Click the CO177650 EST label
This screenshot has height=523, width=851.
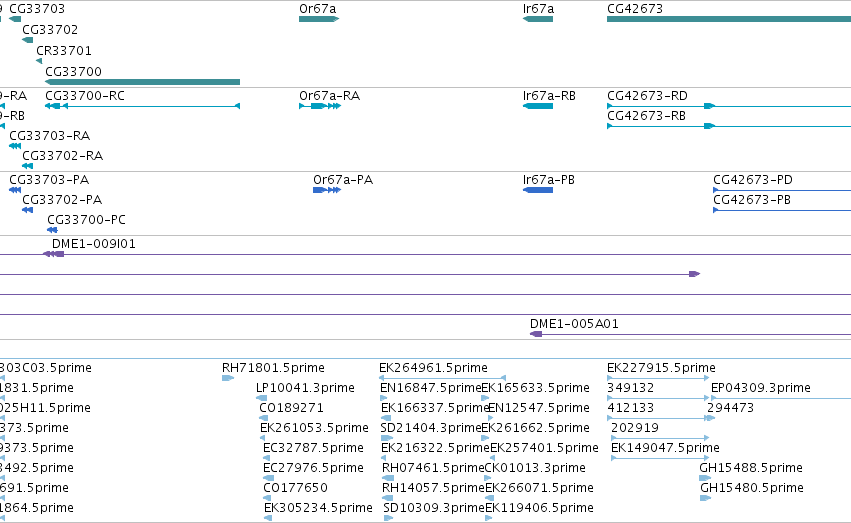pos(295,488)
